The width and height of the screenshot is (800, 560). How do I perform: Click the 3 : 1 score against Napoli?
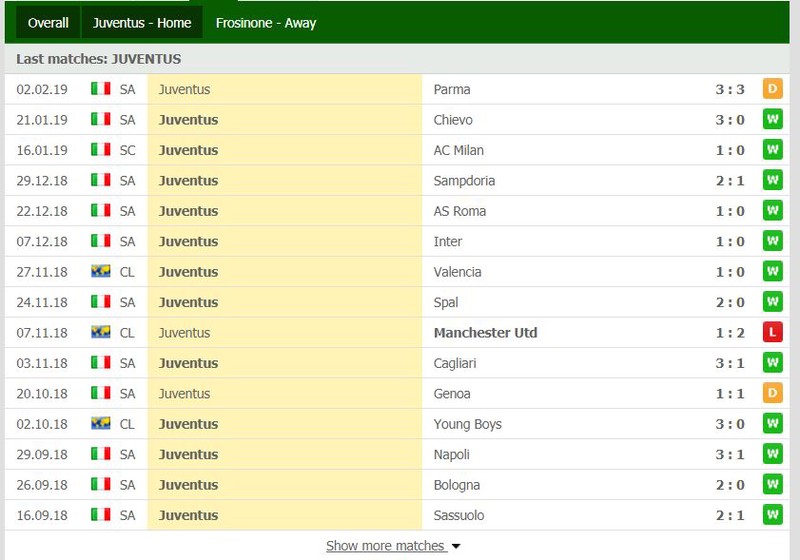[730, 454]
